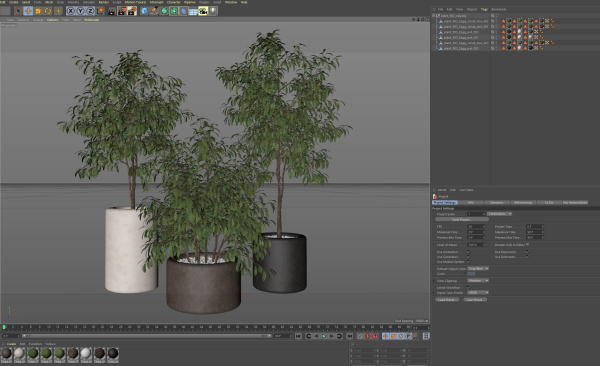Toggle Use Generators checkbox
The height and width of the screenshot is (366, 600).
pos(468,257)
